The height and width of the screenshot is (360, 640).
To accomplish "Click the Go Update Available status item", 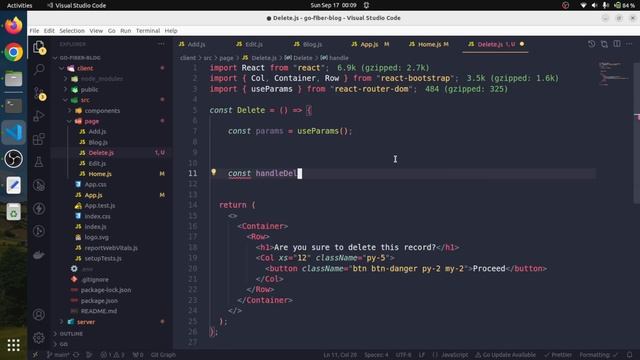I will click(505, 355).
